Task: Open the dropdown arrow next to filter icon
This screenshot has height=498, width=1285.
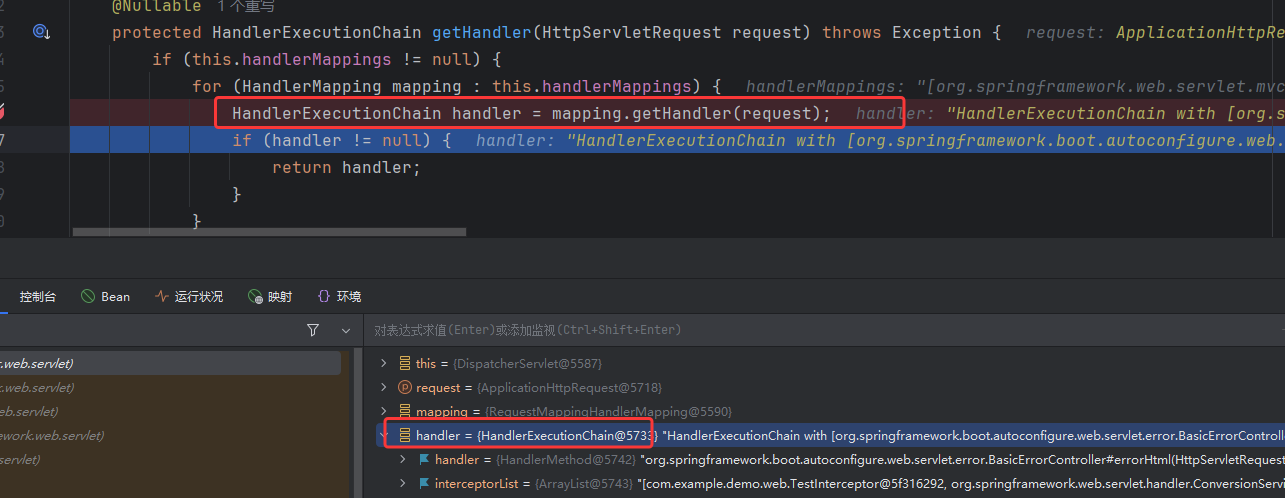Action: pyautogui.click(x=346, y=330)
